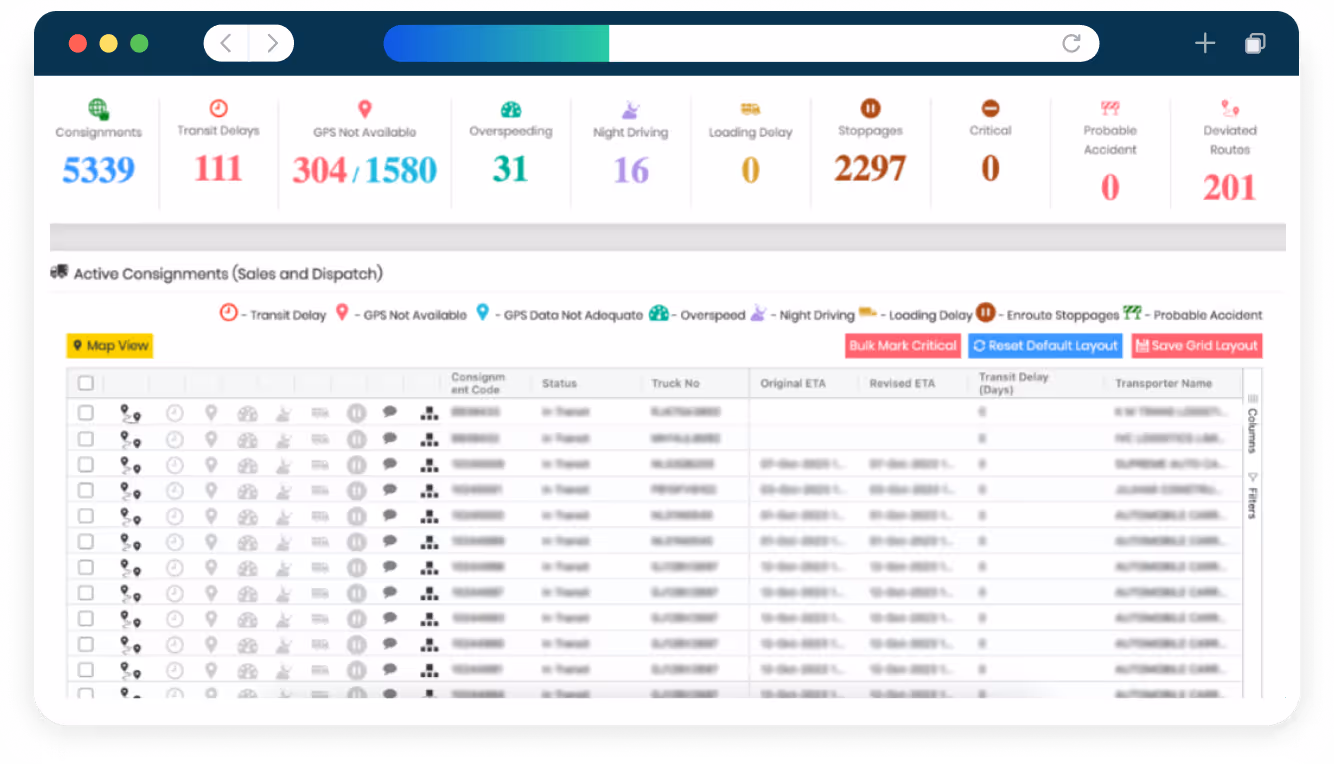This screenshot has height=764, width=1334.
Task: Tick the checkbox in the fourth table row
Action: (86, 490)
